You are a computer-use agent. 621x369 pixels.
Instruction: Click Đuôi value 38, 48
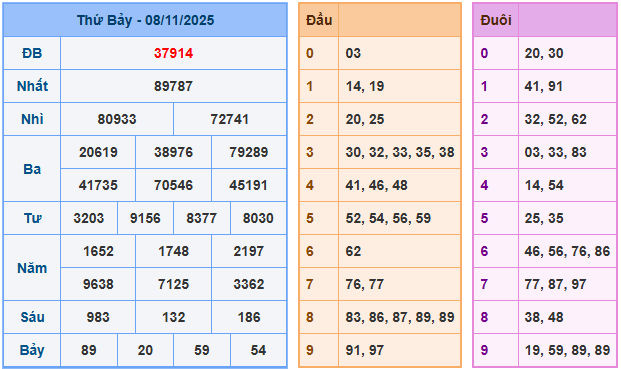coord(544,317)
